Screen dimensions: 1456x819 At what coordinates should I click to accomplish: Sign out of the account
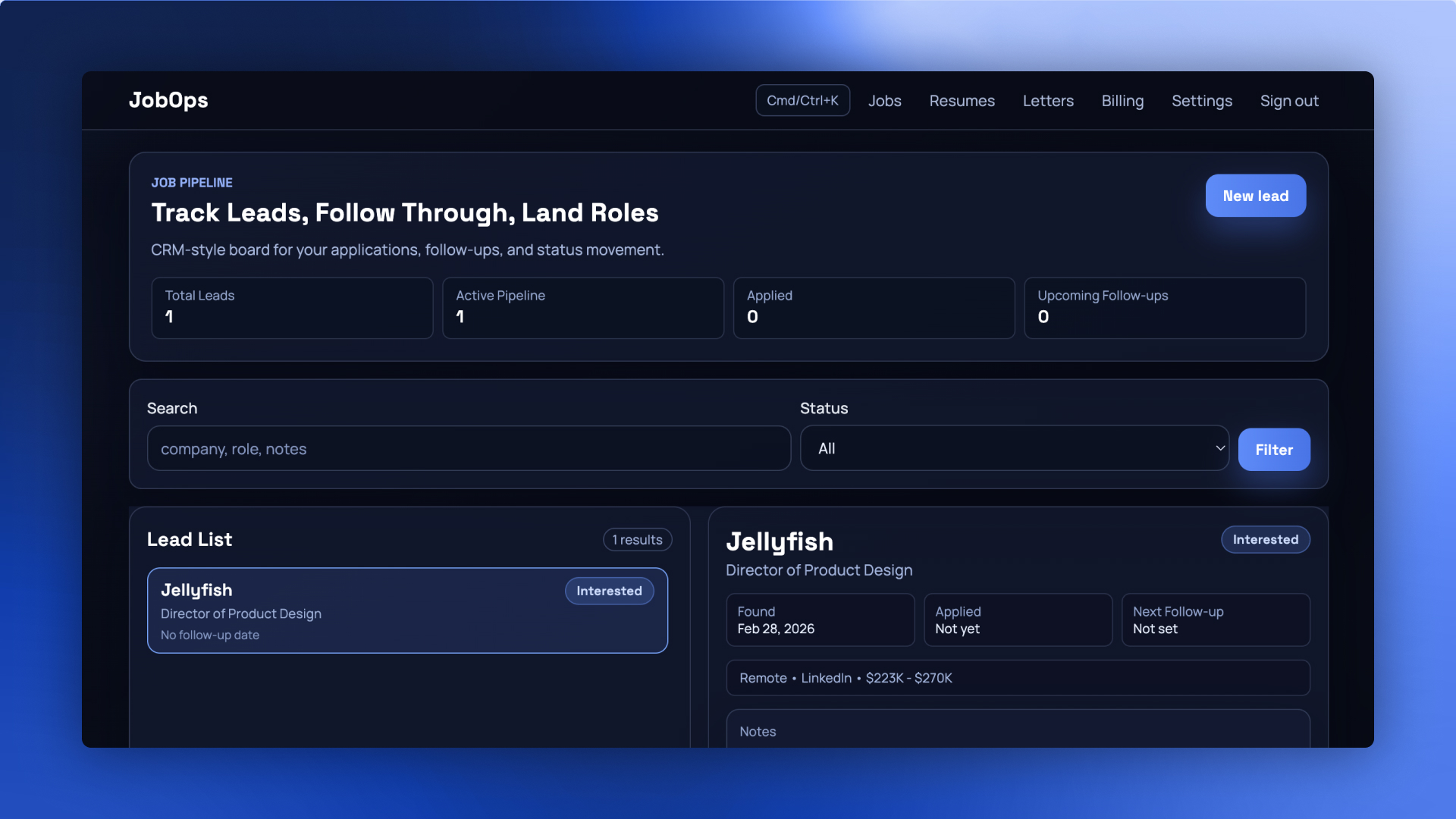(1289, 101)
